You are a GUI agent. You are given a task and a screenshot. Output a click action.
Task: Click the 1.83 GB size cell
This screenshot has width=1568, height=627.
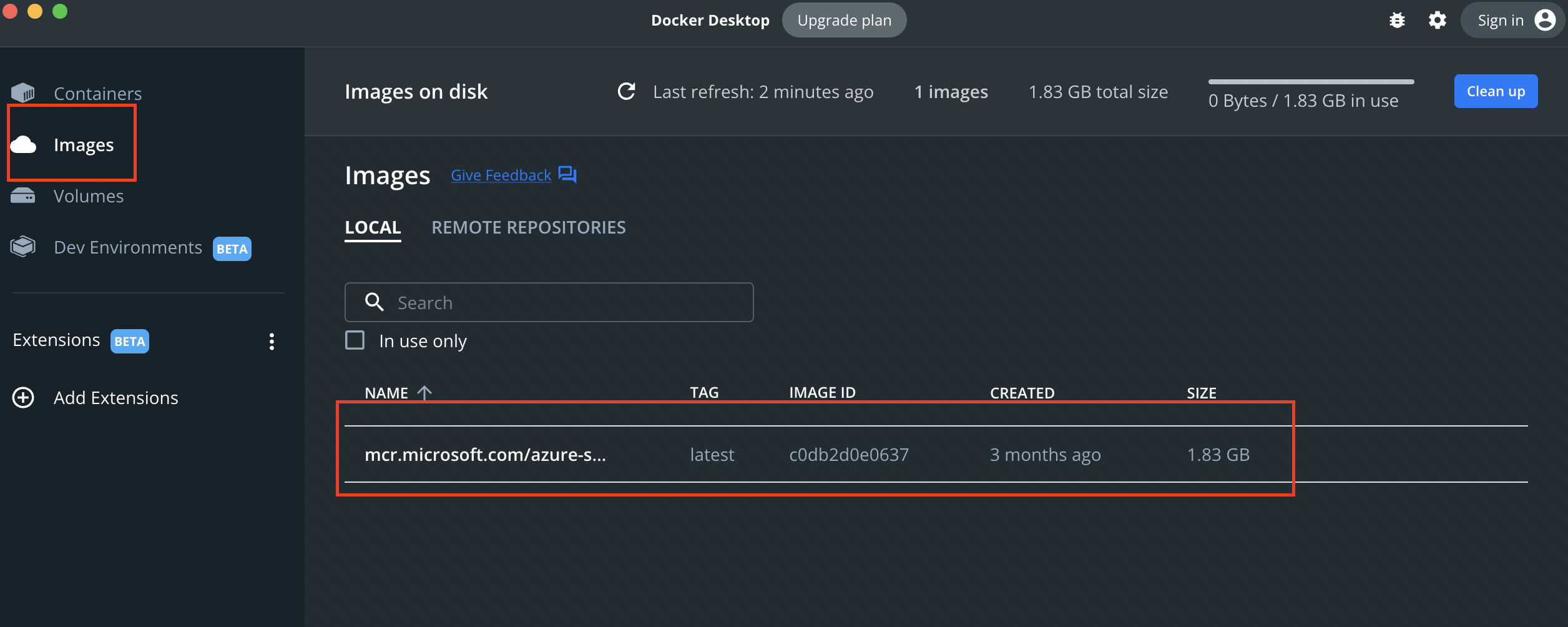tap(1218, 455)
